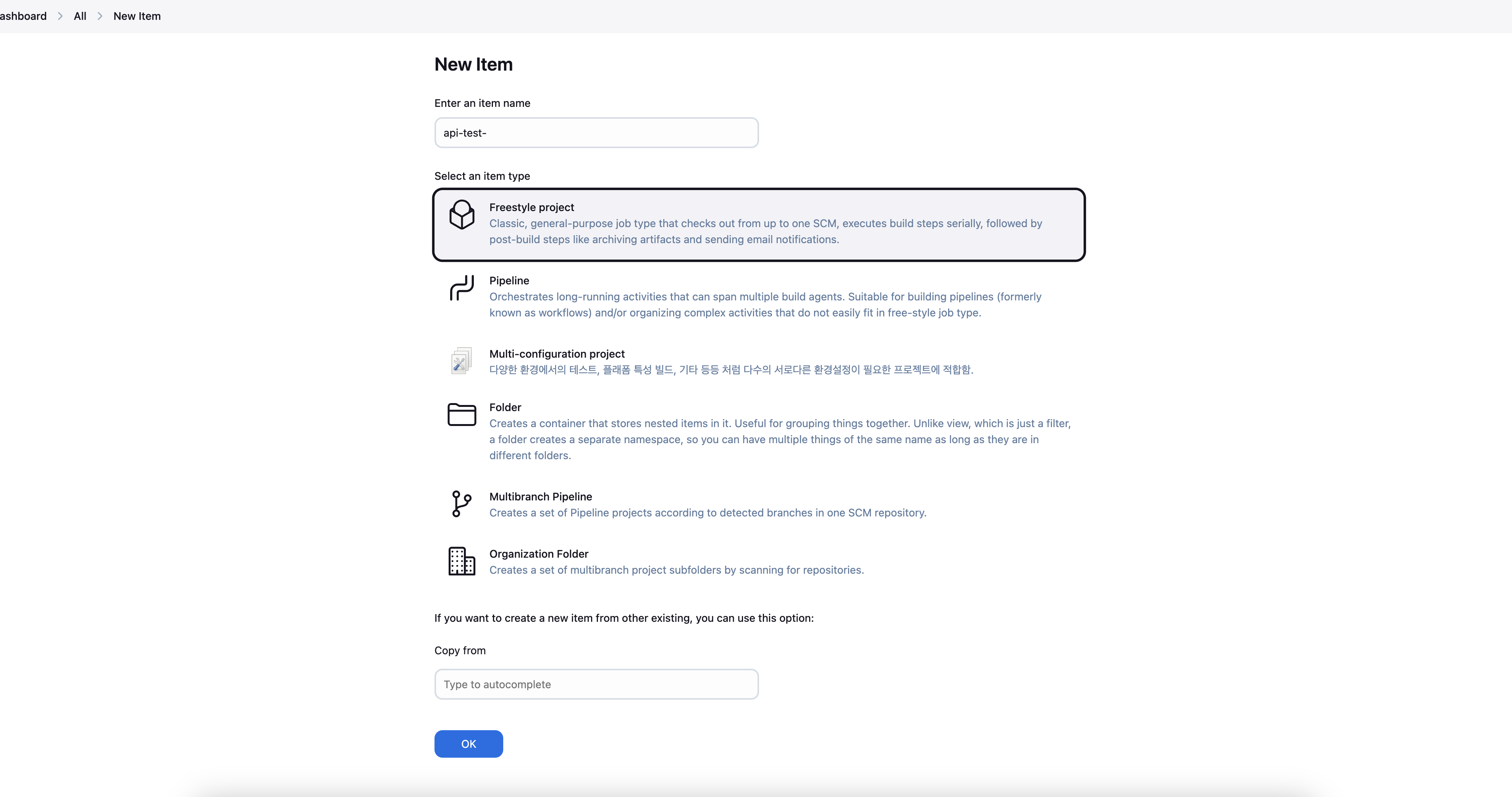The height and width of the screenshot is (797, 1512).
Task: Click the Pipeline pipe icon
Action: click(x=461, y=287)
